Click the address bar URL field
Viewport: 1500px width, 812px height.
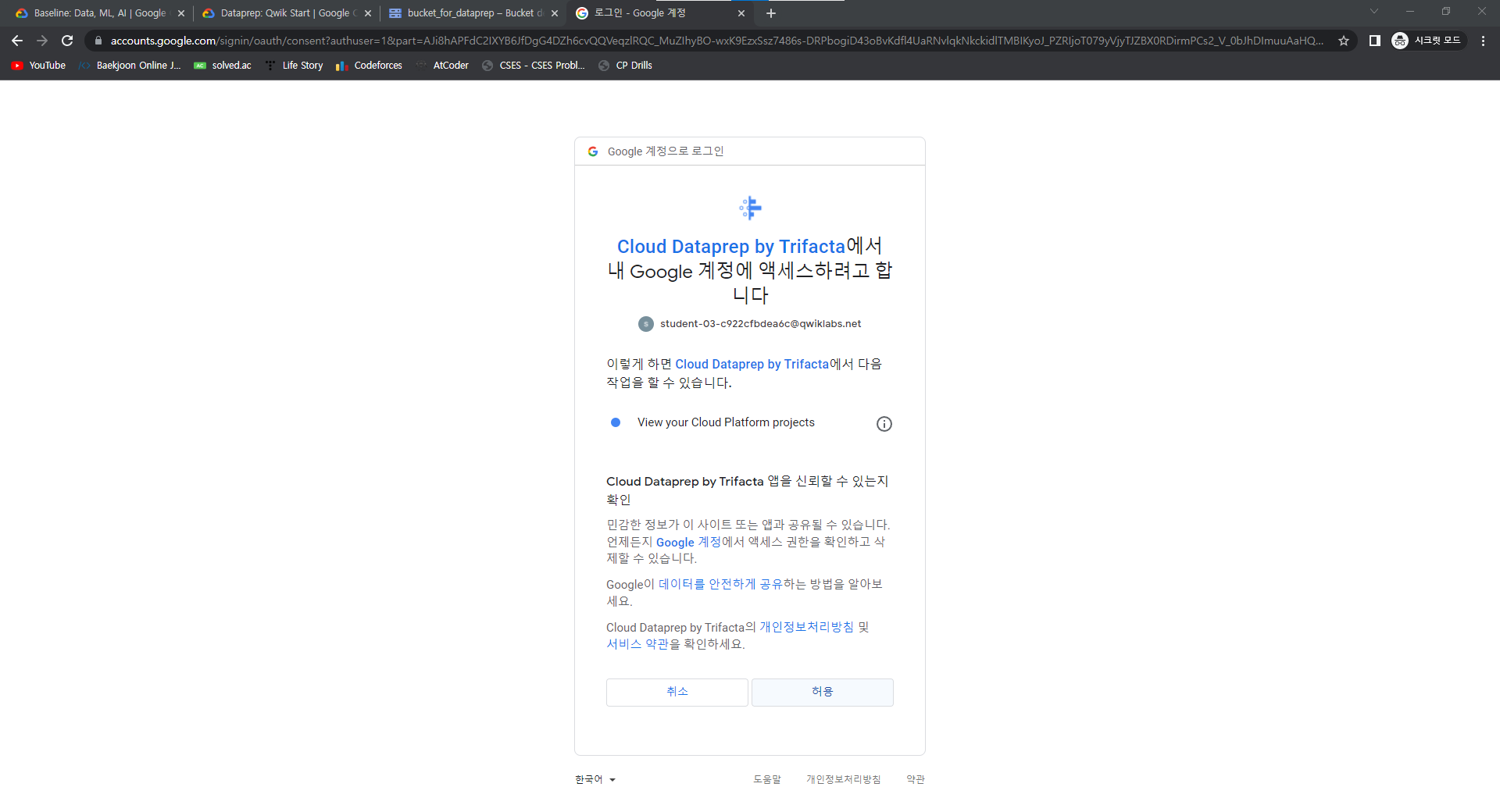click(x=716, y=41)
